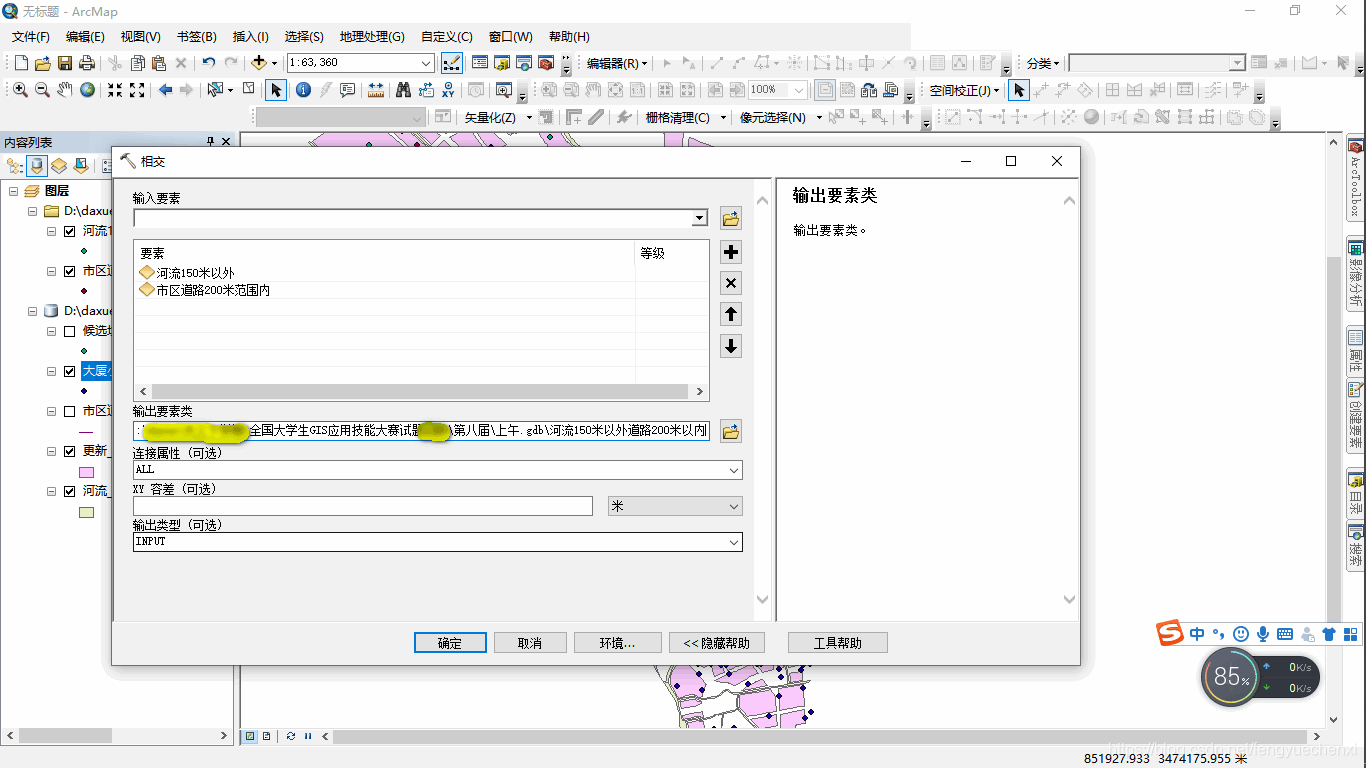This screenshot has height=768, width=1366.
Task: Open the map scale 1:63,360 dropdown
Action: tap(426, 63)
